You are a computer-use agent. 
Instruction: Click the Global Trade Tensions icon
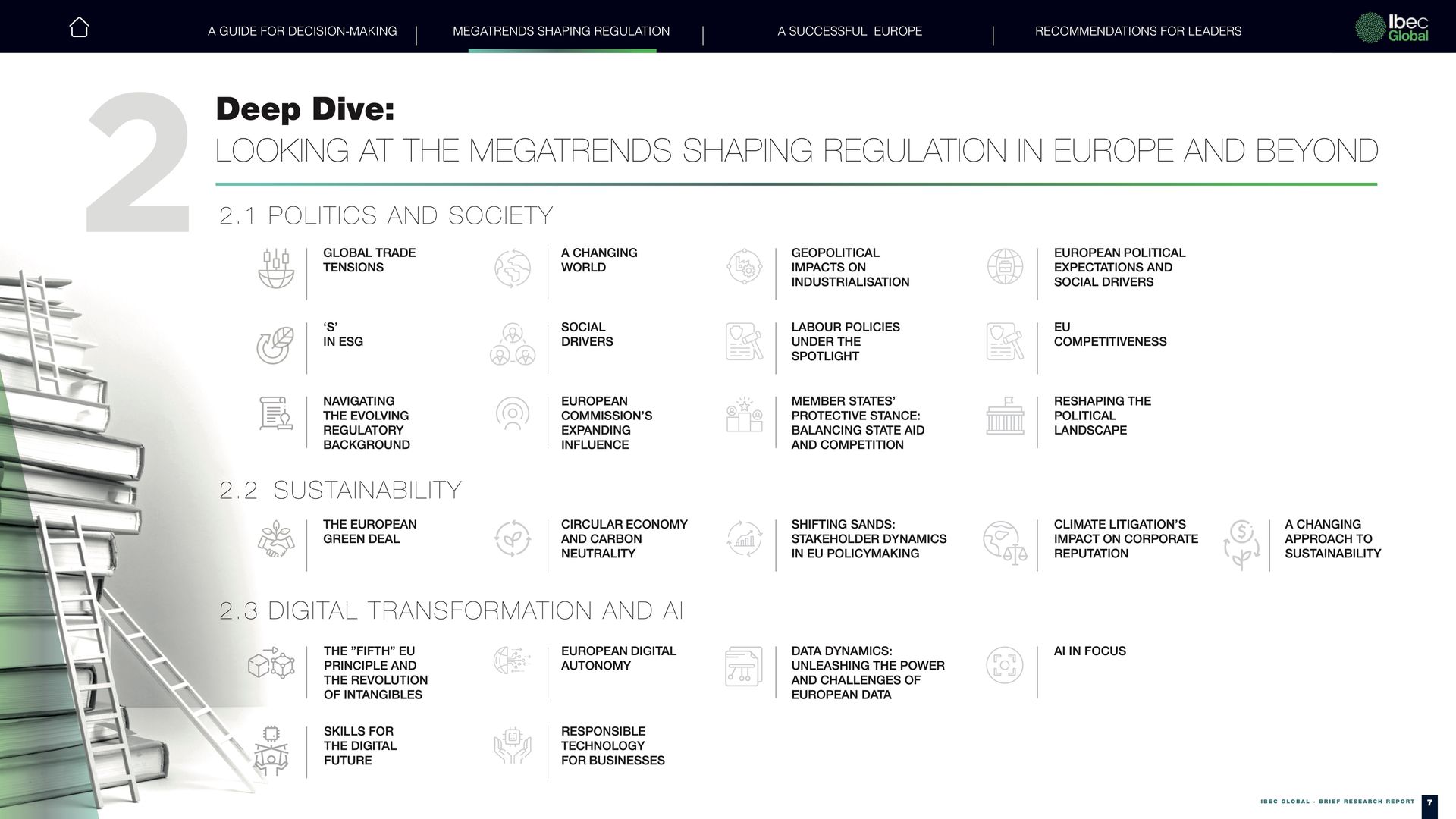tap(276, 268)
